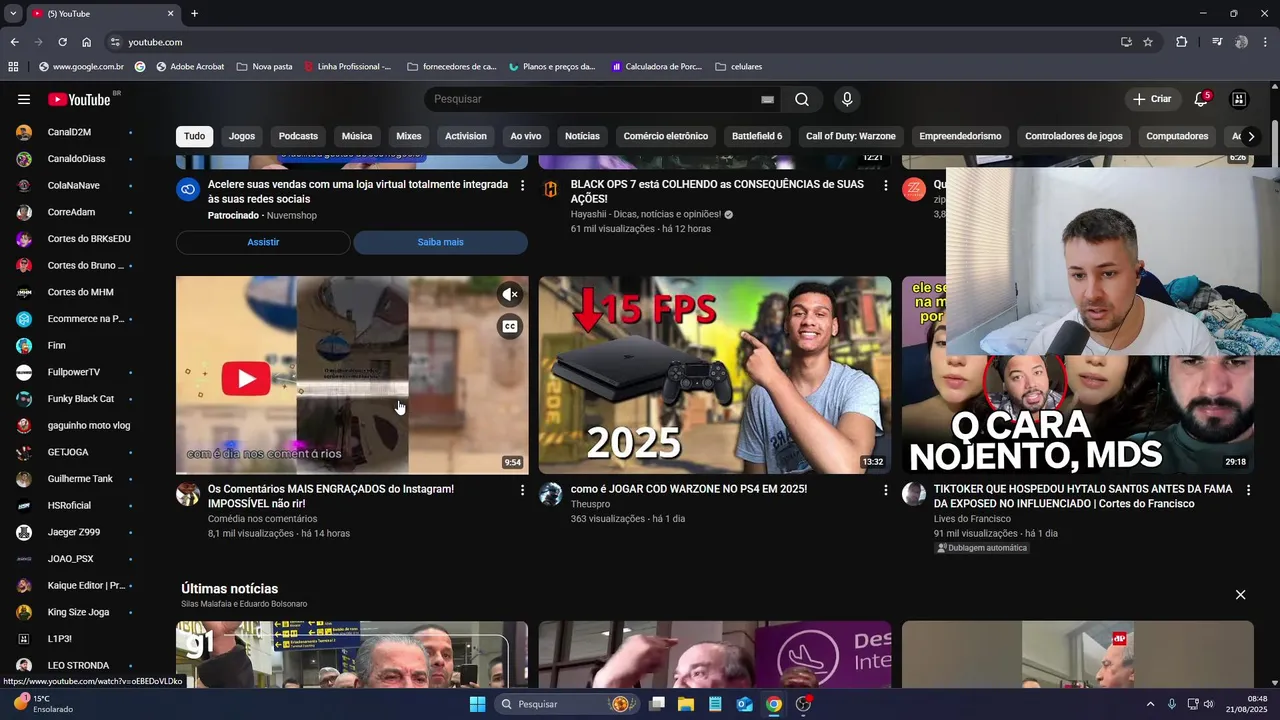This screenshot has width=1280, height=720.
Task: Open the notifications bell
Action: (1201, 99)
